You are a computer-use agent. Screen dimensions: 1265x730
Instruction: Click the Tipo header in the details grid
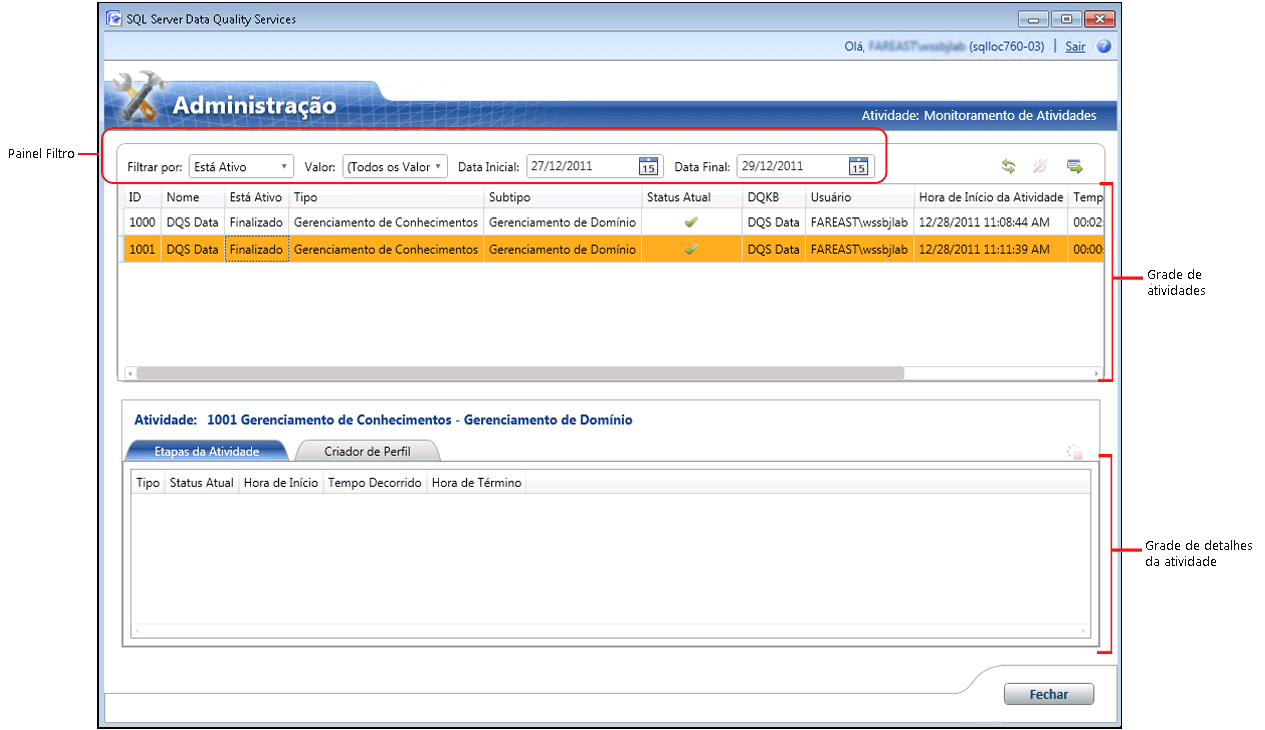[148, 483]
